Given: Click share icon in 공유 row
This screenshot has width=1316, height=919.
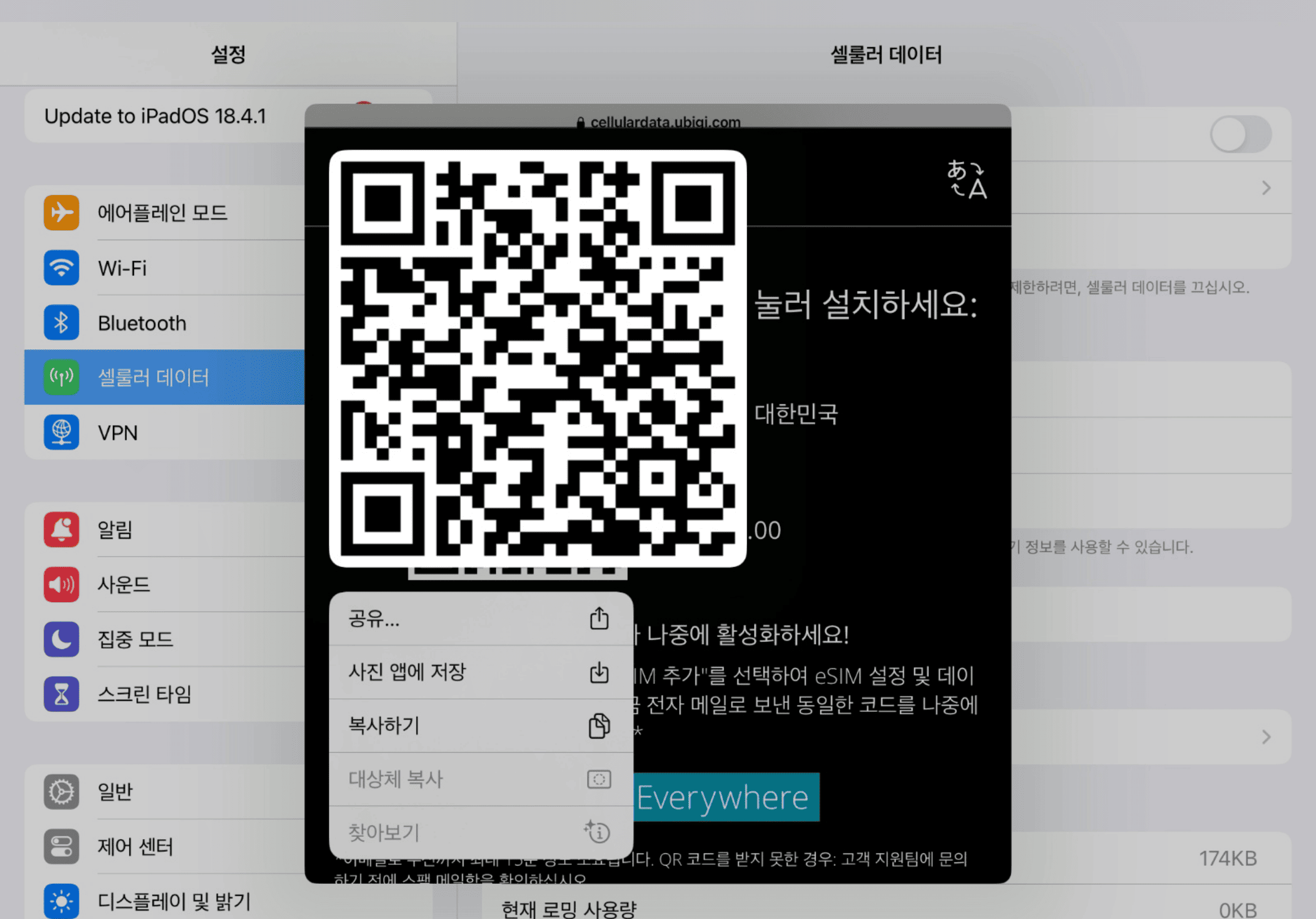Looking at the screenshot, I should tap(599, 618).
